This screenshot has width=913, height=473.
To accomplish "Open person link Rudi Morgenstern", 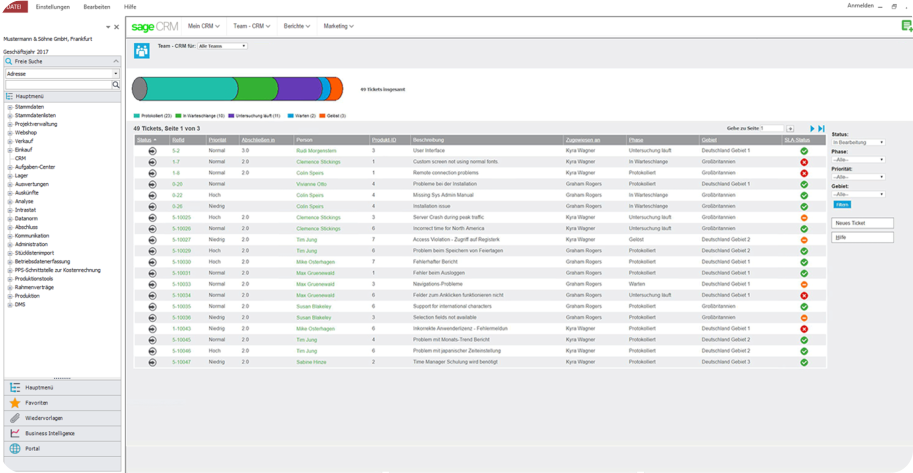I will (x=317, y=151).
